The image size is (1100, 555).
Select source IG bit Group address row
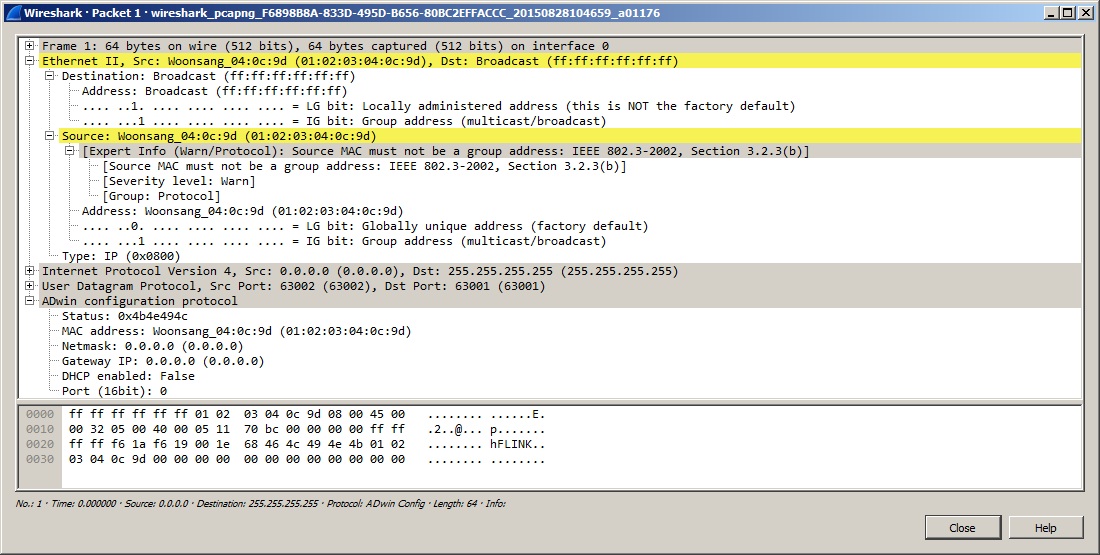[344, 241]
